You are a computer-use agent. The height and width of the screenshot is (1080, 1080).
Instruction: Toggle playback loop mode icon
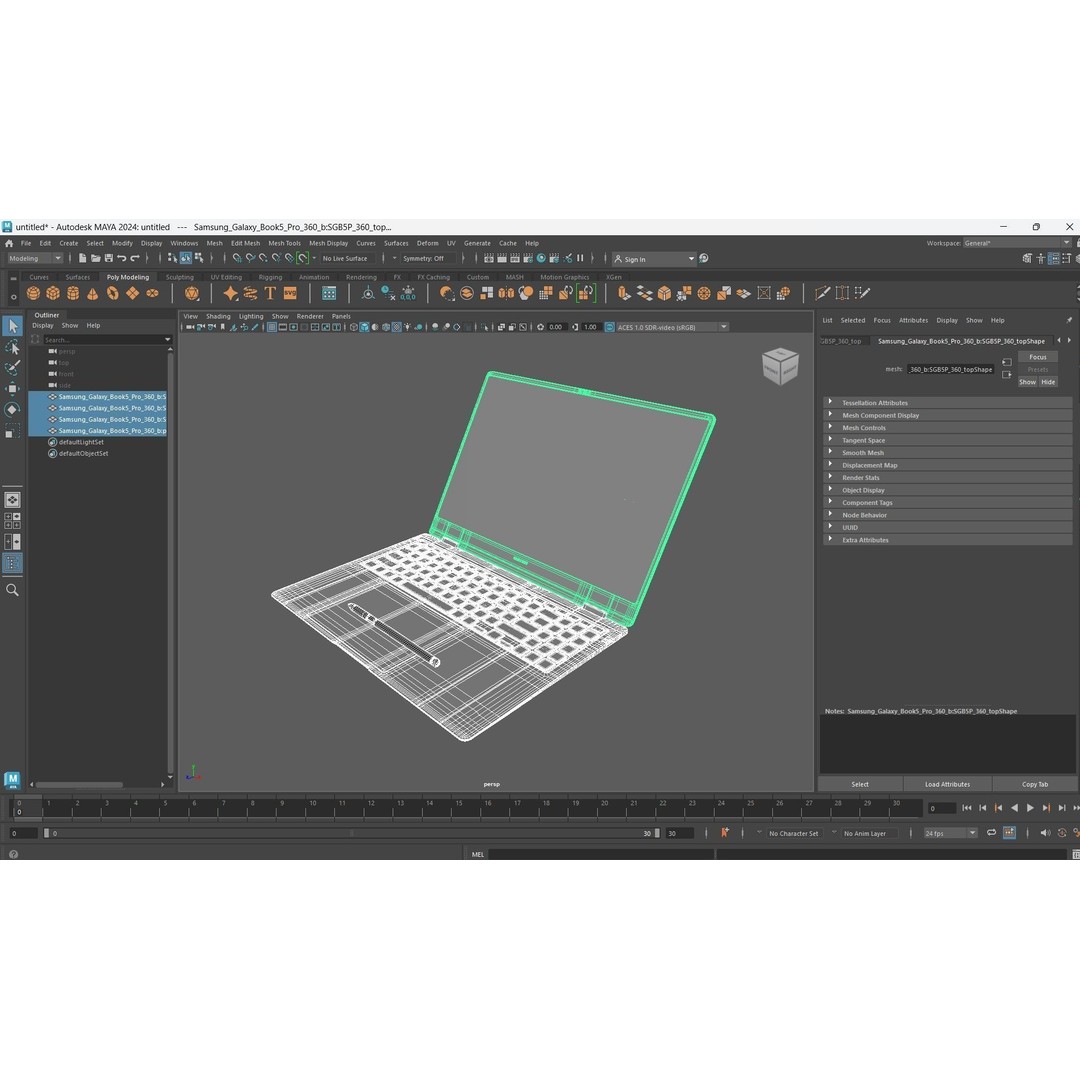tap(991, 833)
